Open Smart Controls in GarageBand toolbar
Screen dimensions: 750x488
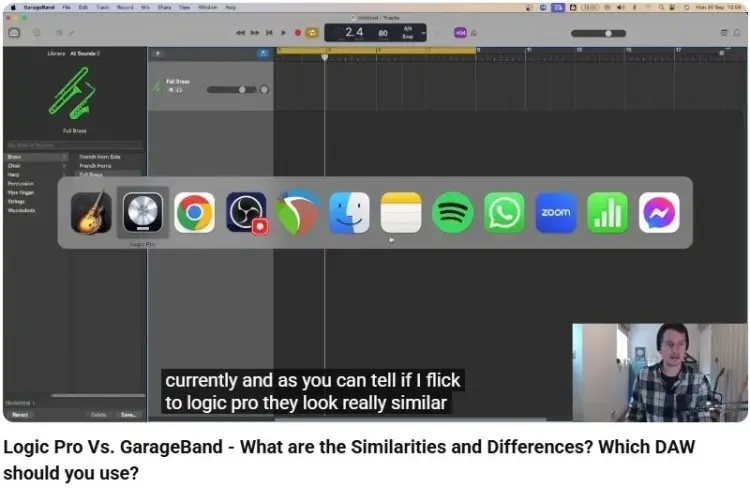[x=59, y=33]
